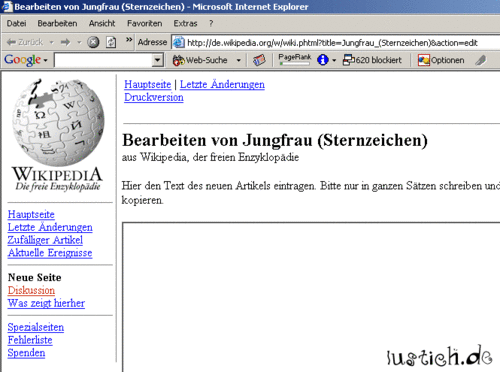Click the blue page info icon
Screen dimensions: 500x372
click(x=323, y=60)
